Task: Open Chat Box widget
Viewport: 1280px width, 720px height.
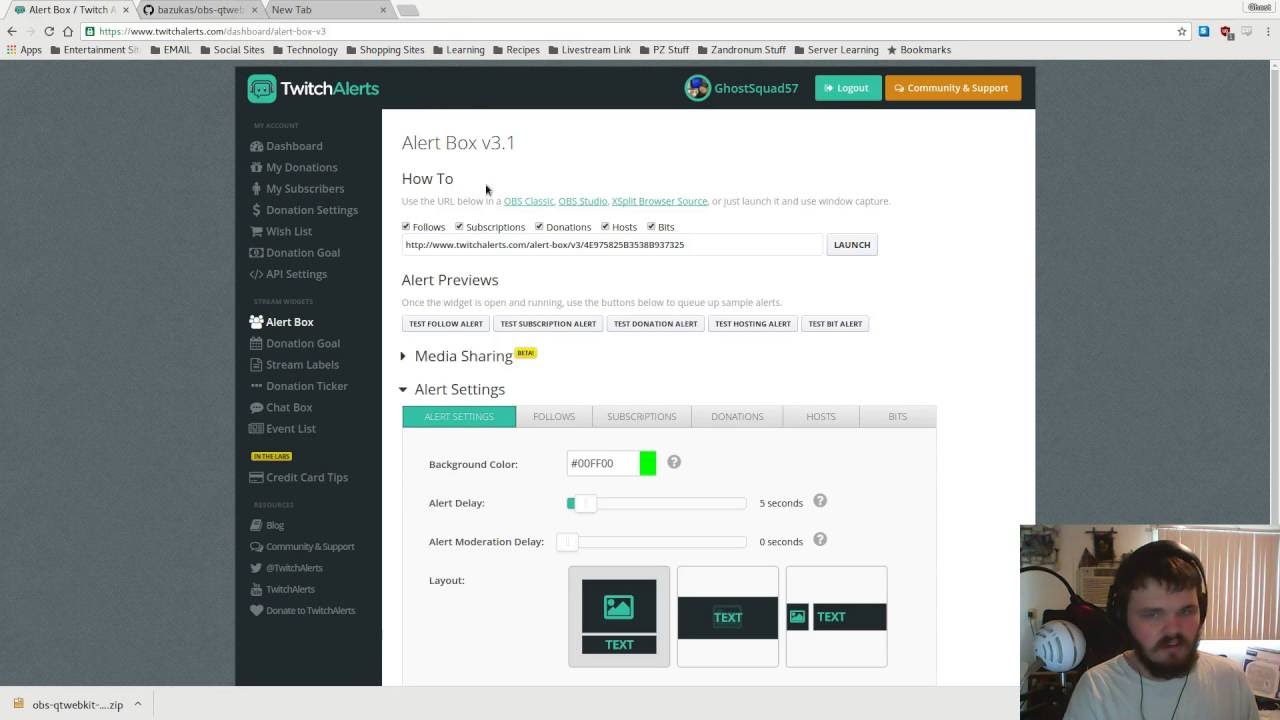Action: pyautogui.click(x=281, y=407)
